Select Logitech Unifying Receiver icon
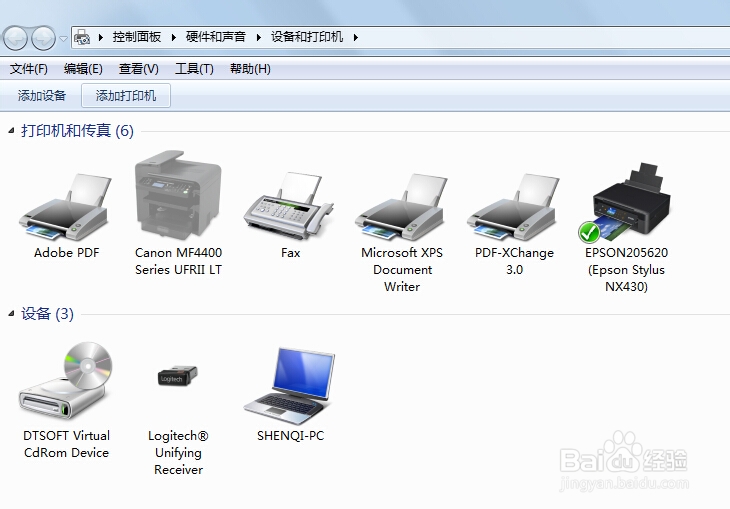 178,376
